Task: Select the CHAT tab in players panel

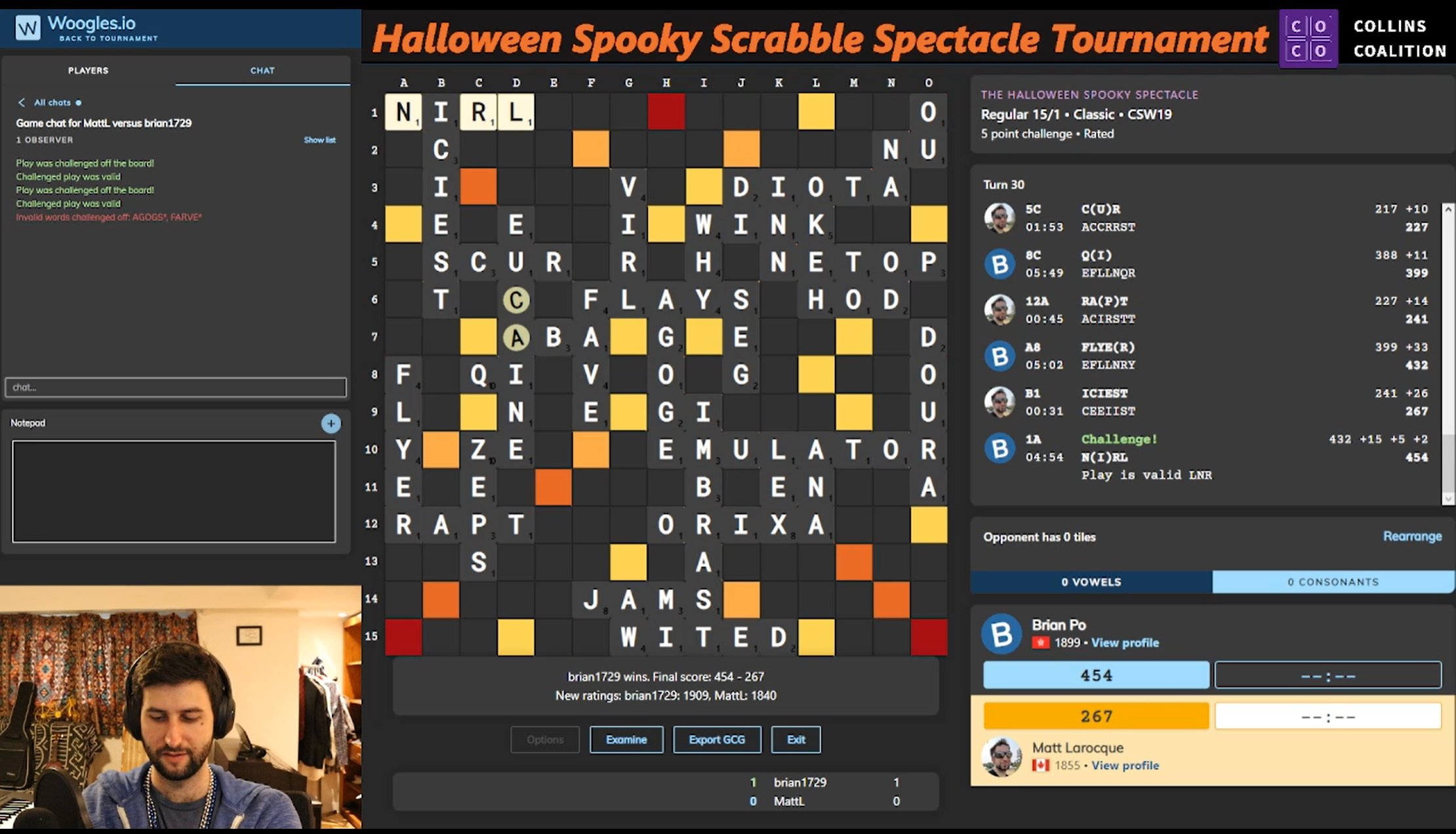Action: click(262, 69)
